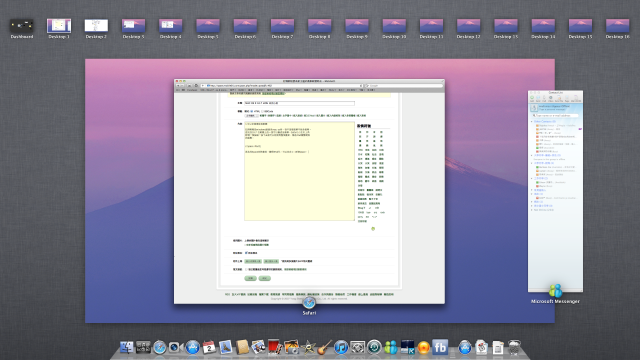Launch Safari compass icon in the Dock
The height and width of the screenshot is (360, 640).
(x=160, y=347)
